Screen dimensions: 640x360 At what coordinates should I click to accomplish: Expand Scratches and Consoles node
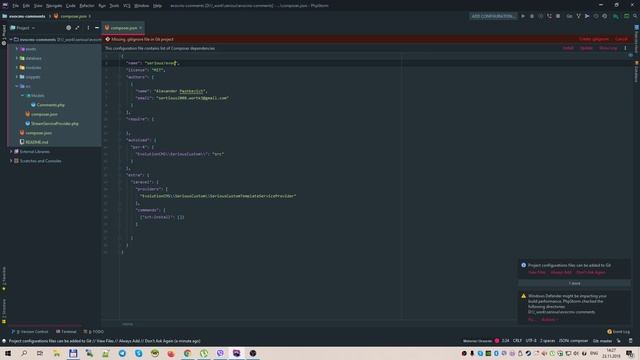(x=11, y=161)
